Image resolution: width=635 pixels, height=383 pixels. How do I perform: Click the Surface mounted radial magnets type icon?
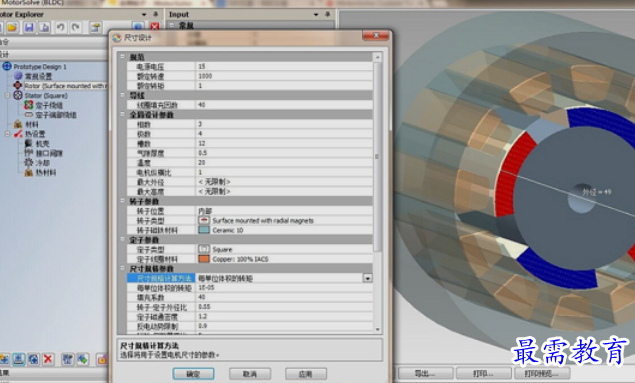(x=204, y=220)
